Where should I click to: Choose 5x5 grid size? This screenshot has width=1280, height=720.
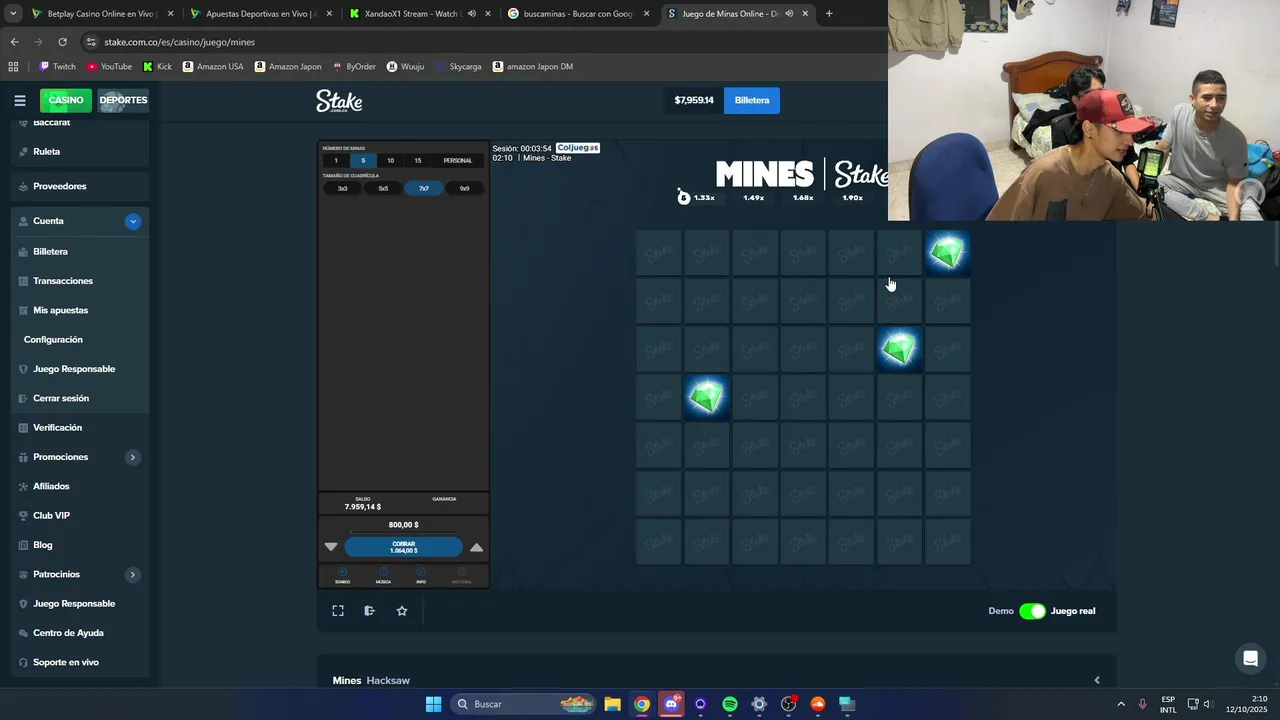(383, 188)
